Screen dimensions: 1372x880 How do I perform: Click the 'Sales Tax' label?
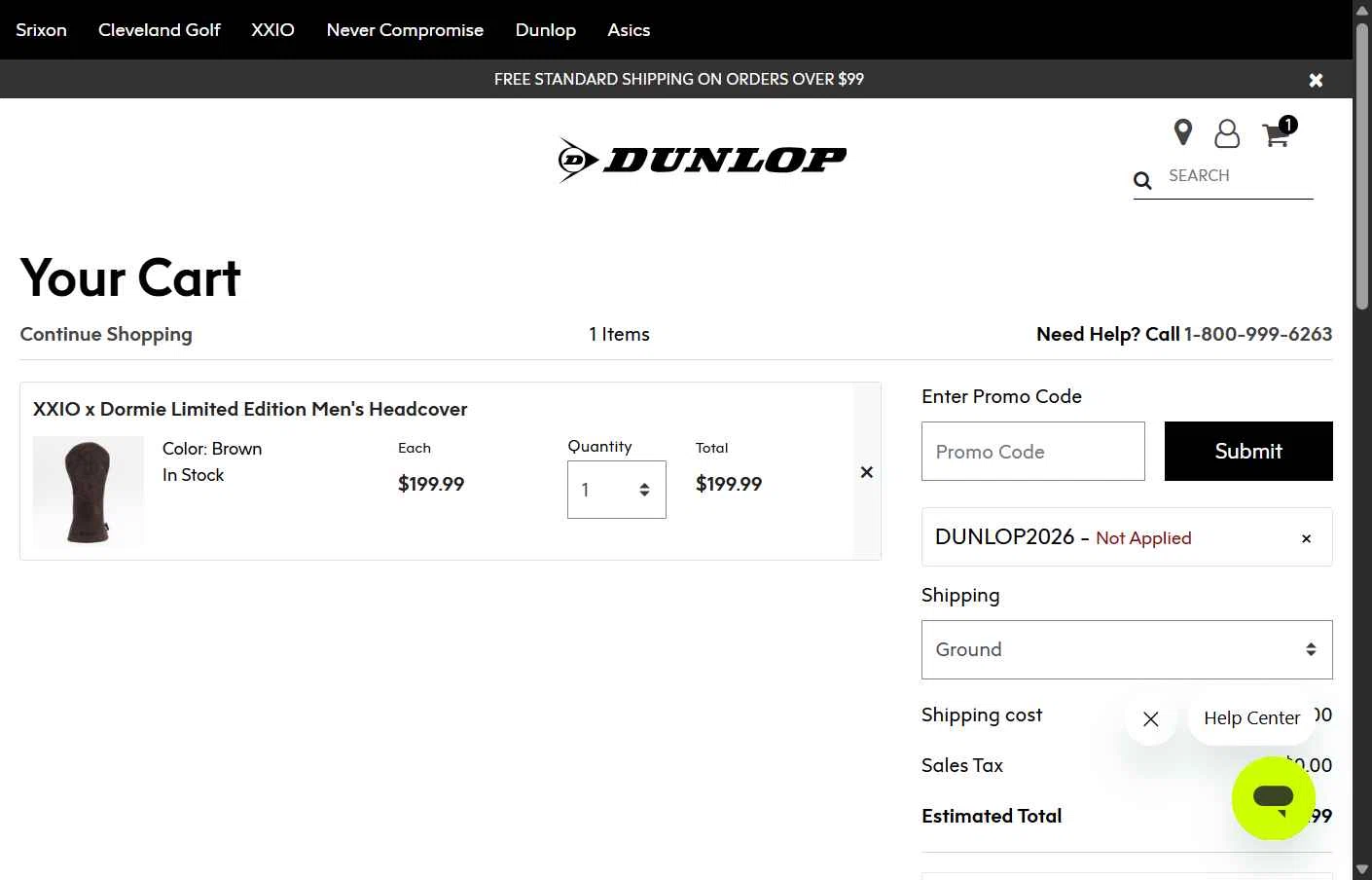(x=962, y=765)
